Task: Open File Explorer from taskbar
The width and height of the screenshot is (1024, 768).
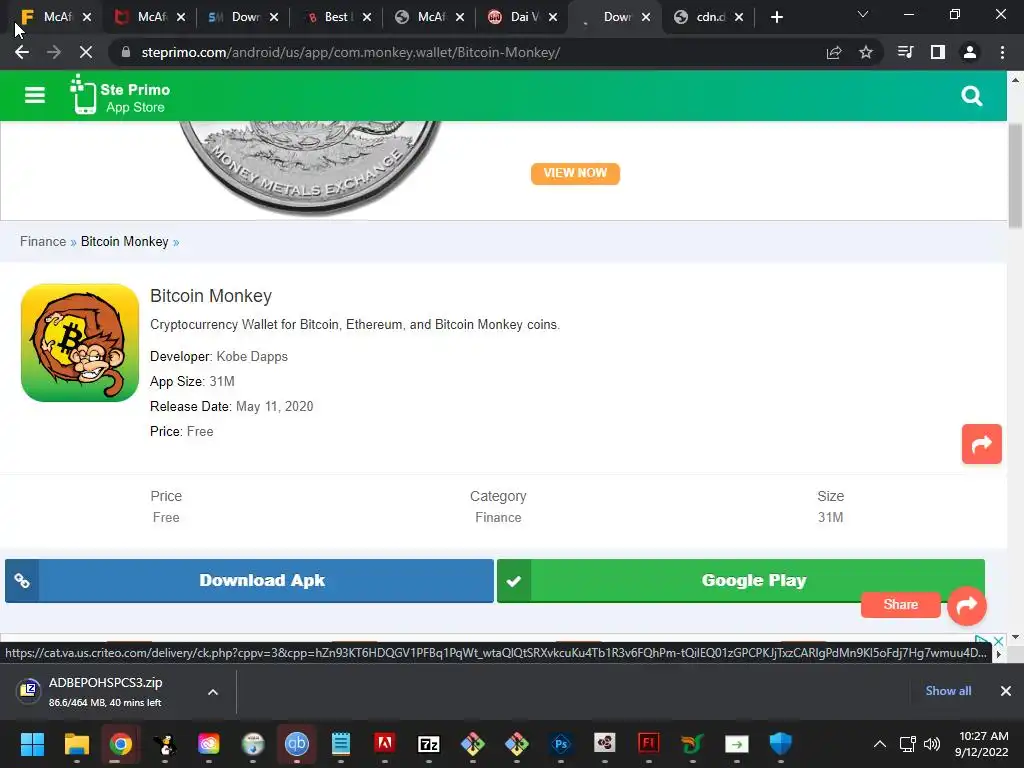Action: pyautogui.click(x=76, y=744)
